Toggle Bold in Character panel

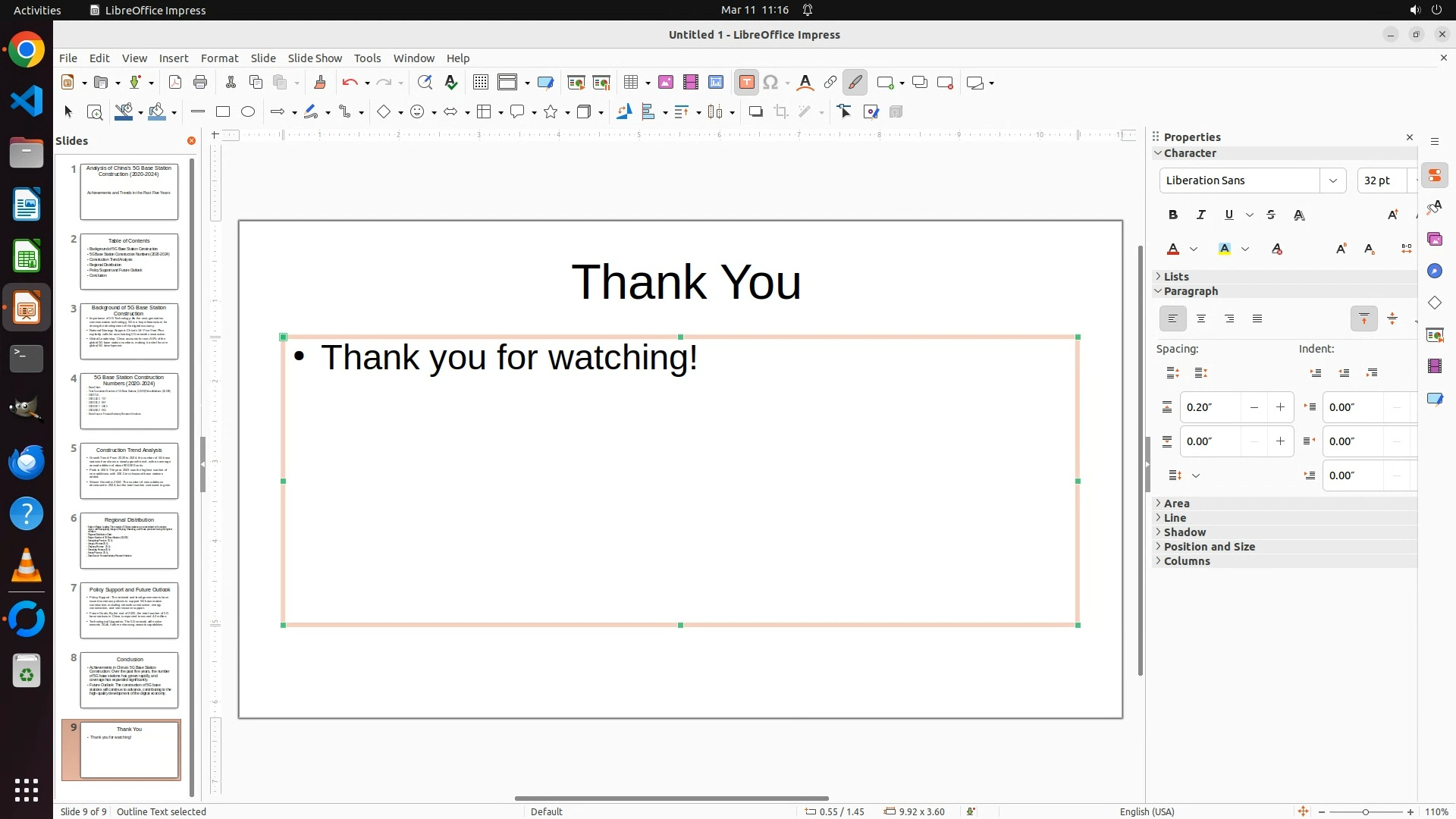(1173, 215)
